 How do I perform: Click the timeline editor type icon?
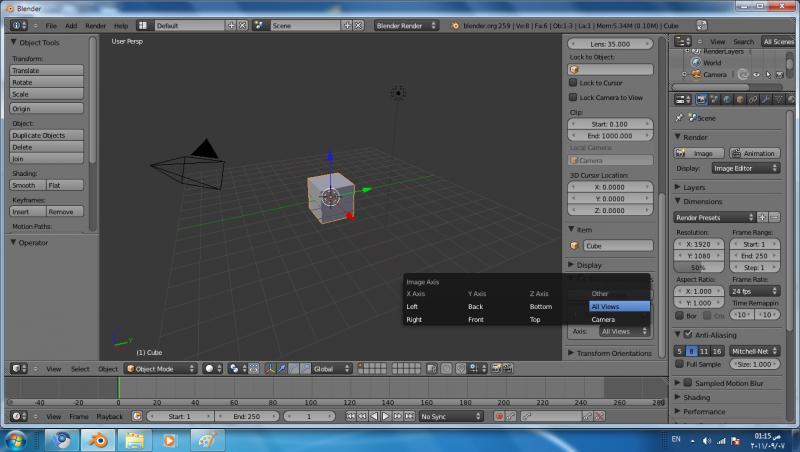click(19, 416)
